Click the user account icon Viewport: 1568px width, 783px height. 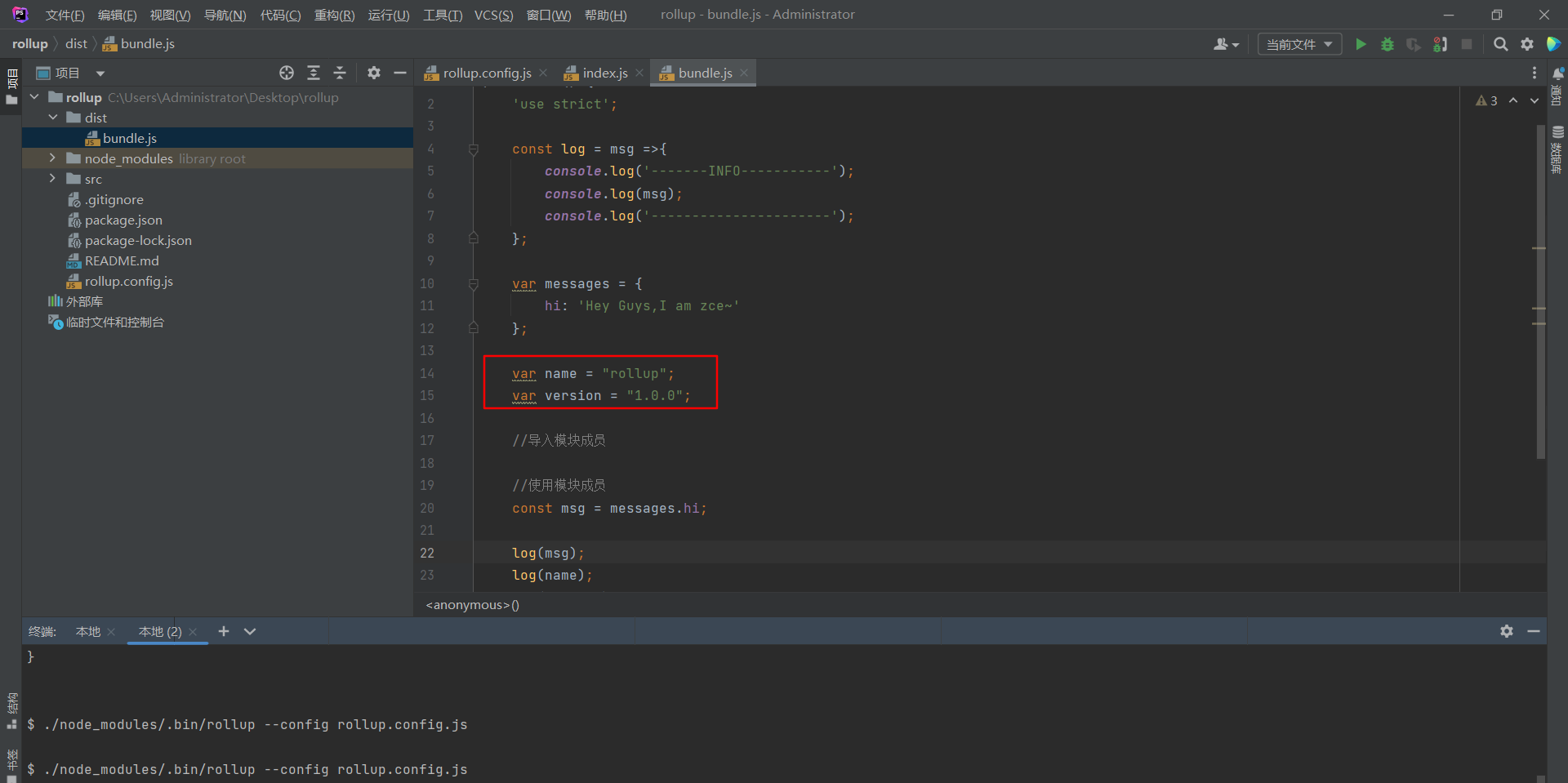click(1226, 44)
